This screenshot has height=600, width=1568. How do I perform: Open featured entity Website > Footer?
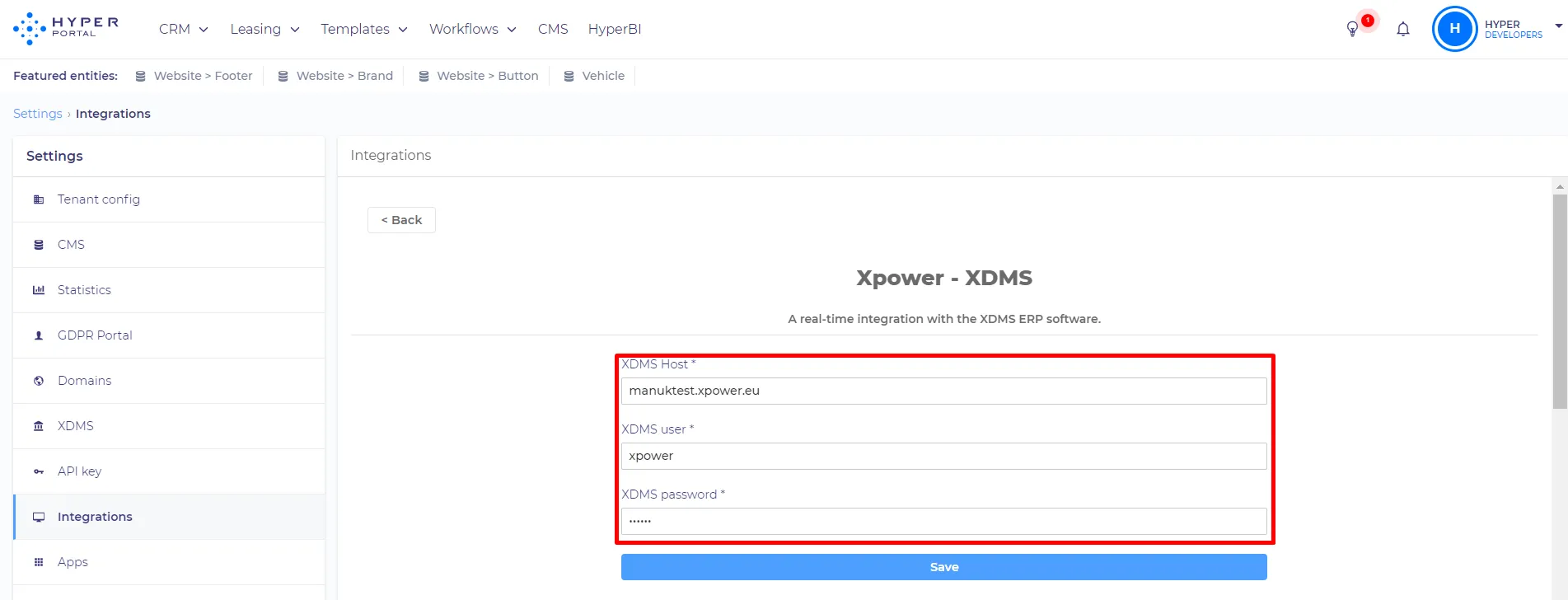coord(194,76)
